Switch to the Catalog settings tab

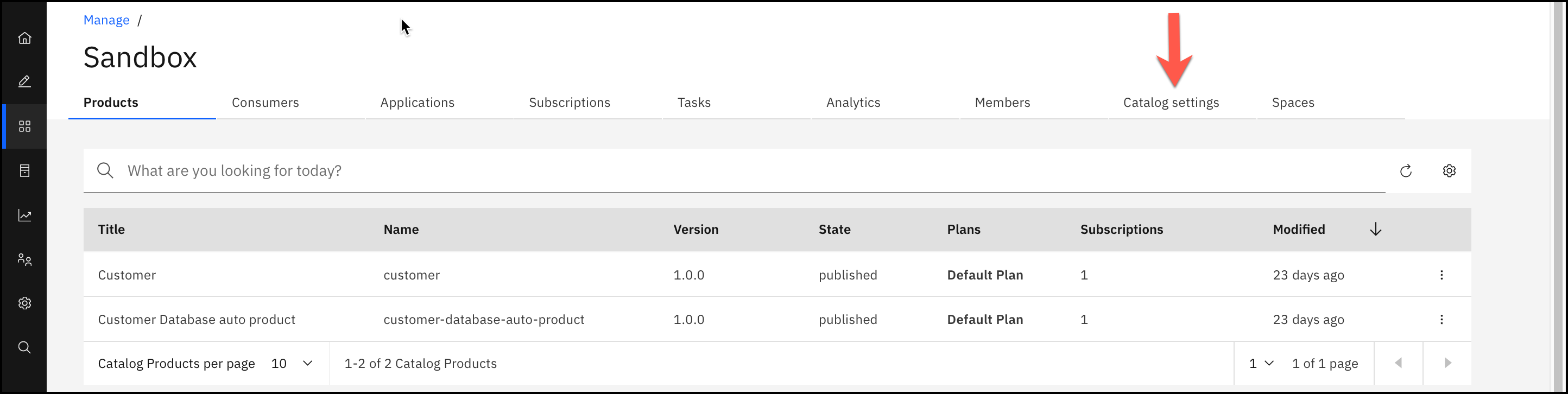click(x=1171, y=103)
